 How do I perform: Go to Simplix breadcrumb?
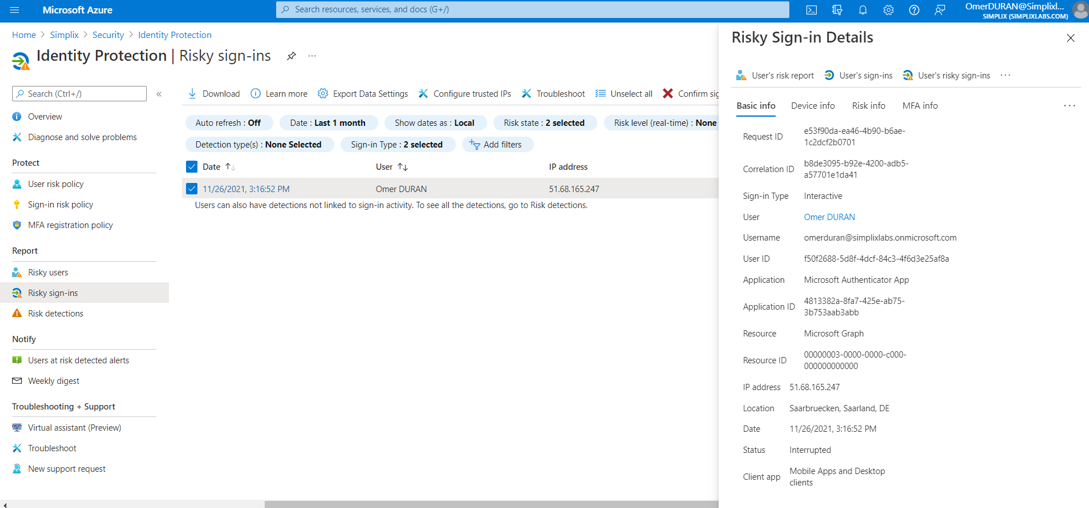[x=65, y=35]
